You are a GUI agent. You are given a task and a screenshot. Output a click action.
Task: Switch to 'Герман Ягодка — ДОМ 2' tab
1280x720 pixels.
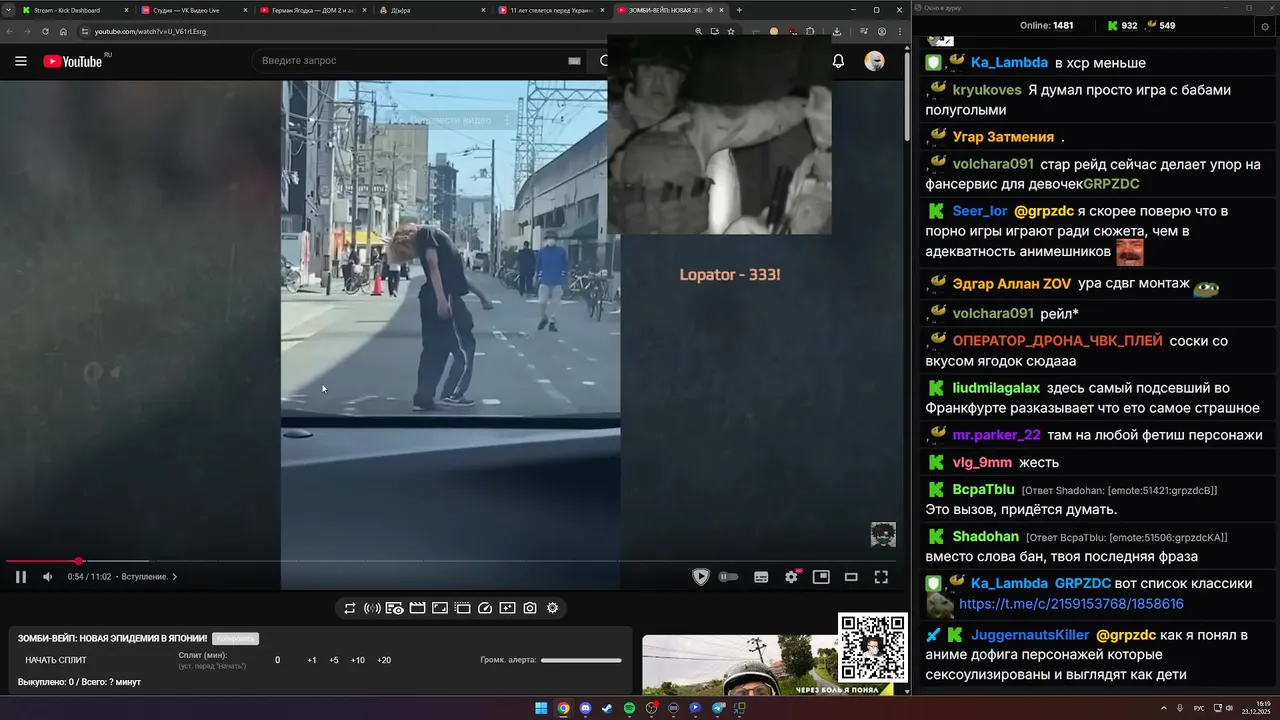pos(312,10)
